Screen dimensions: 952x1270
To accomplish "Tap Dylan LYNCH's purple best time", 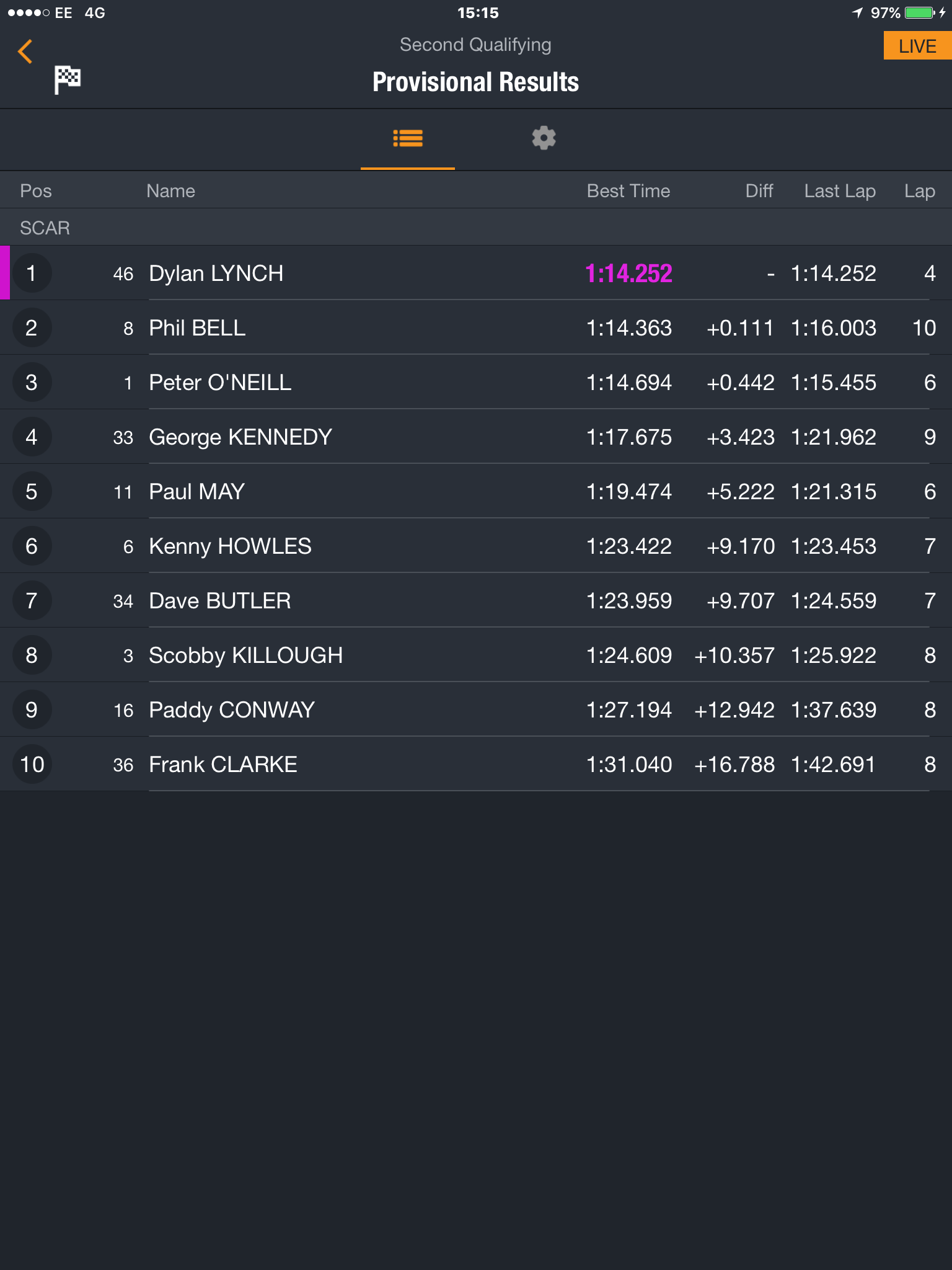I will coord(628,273).
